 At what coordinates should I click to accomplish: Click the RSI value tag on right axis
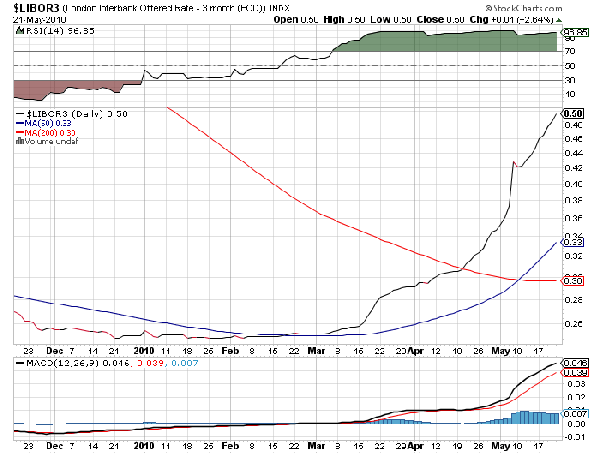[573, 32]
